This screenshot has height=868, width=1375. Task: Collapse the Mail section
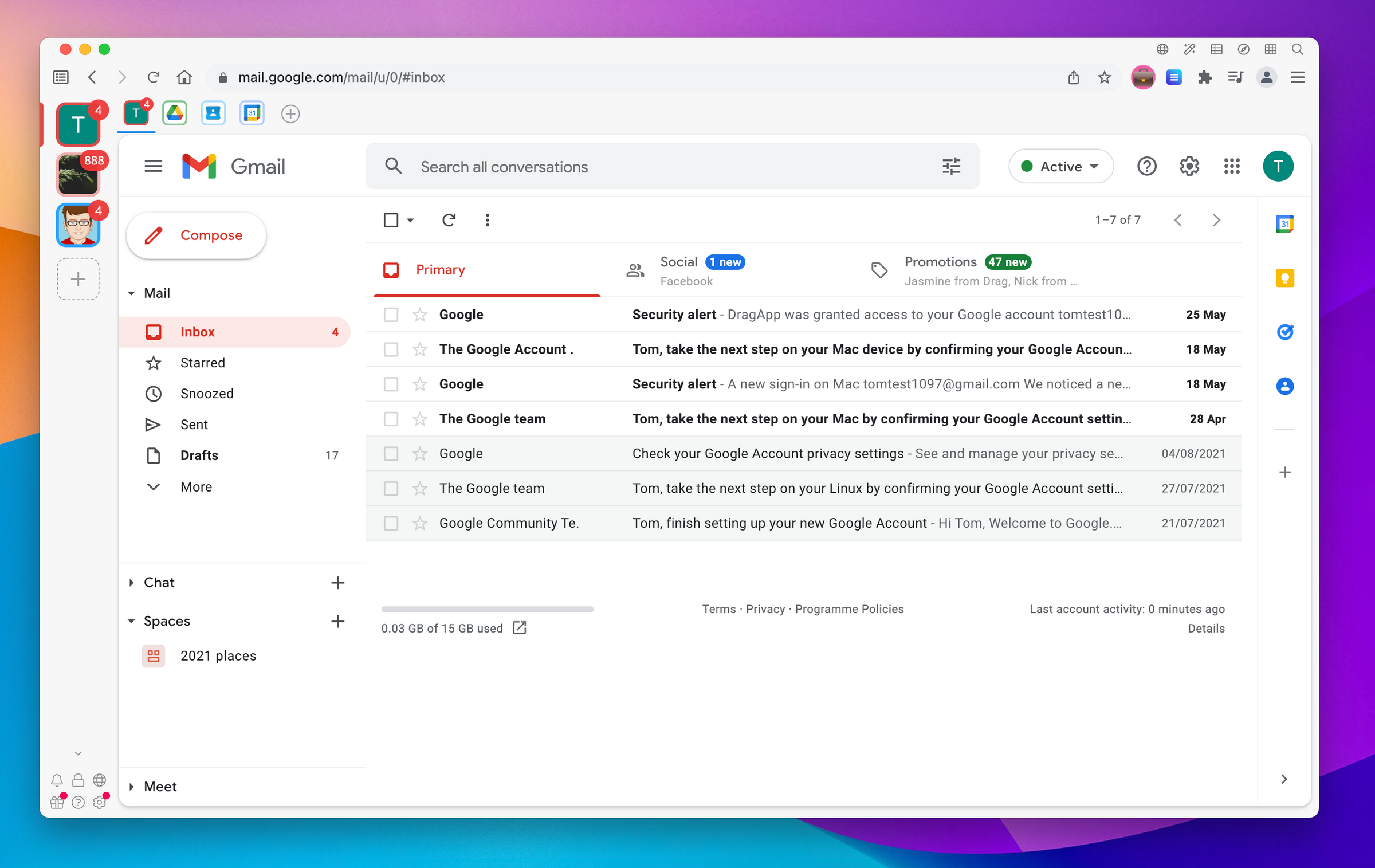(x=131, y=293)
